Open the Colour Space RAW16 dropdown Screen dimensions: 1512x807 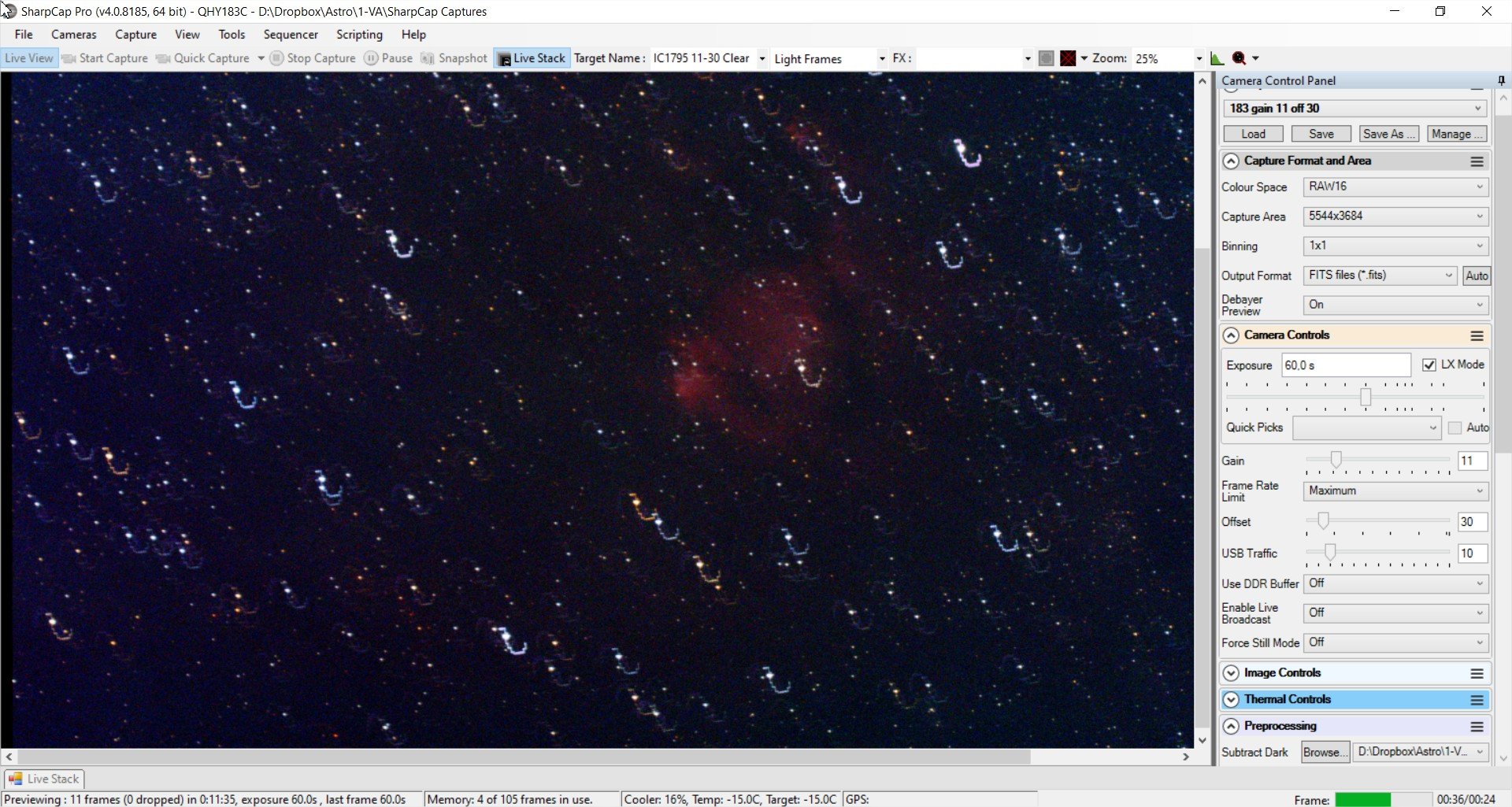click(1395, 187)
